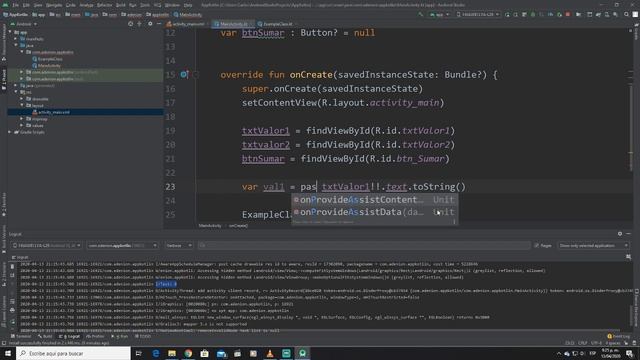This screenshot has height=360, width=640.
Task: Open the app run configuration dropdown
Action: tap(439, 15)
